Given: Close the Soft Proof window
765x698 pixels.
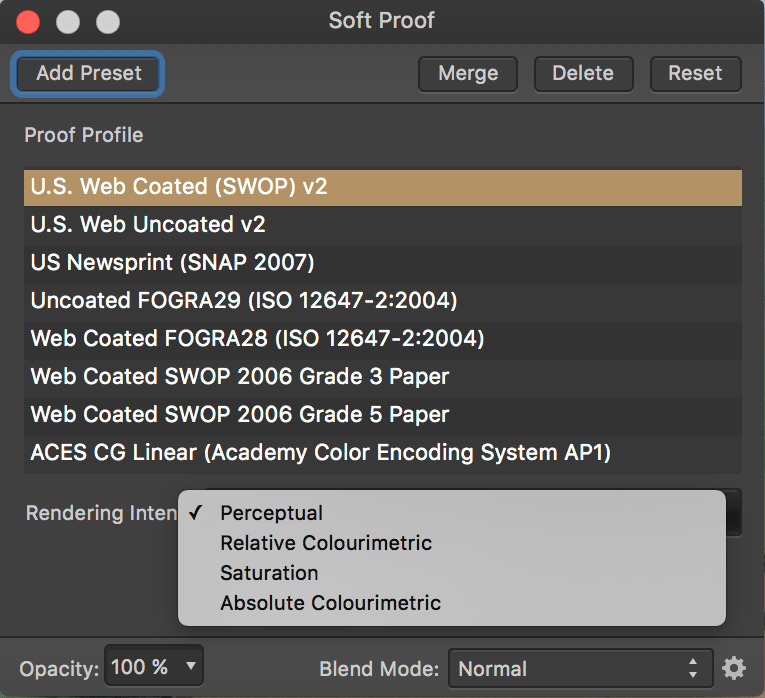Looking at the screenshot, I should coord(28,21).
